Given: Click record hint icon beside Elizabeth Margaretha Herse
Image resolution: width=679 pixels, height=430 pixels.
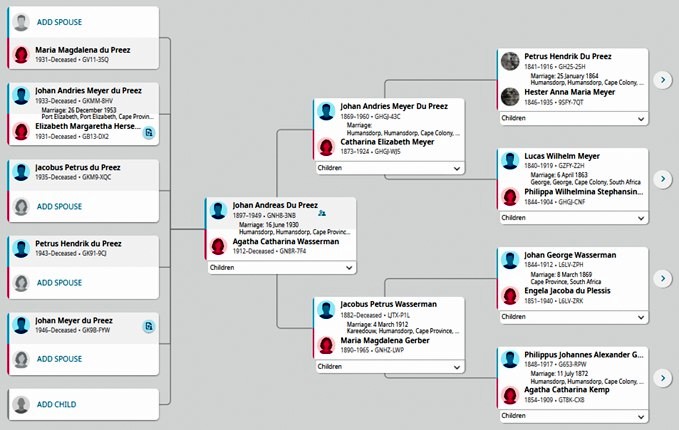Looking at the screenshot, I should pyautogui.click(x=149, y=133).
